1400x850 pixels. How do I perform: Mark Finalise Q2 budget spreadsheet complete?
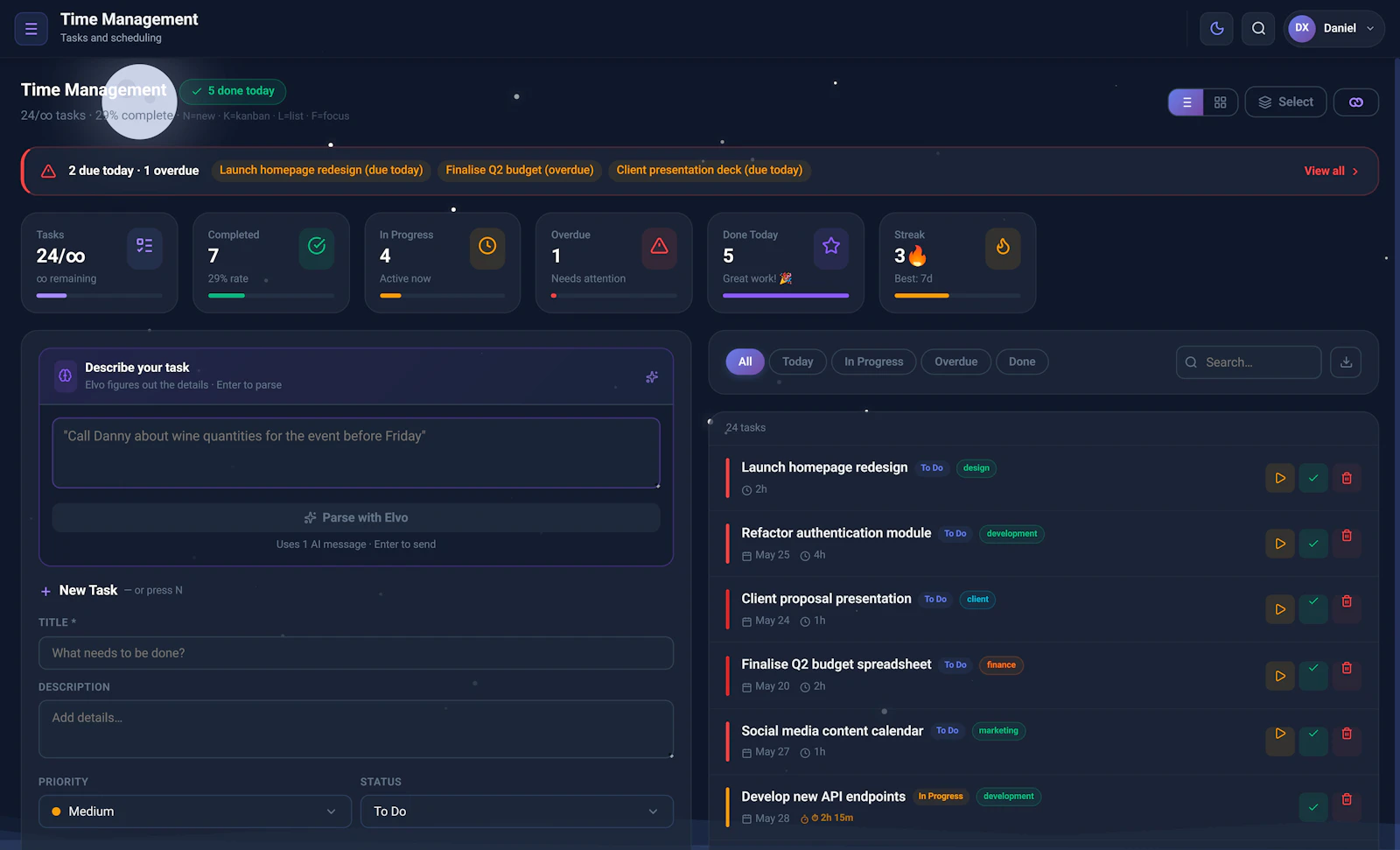point(1313,676)
